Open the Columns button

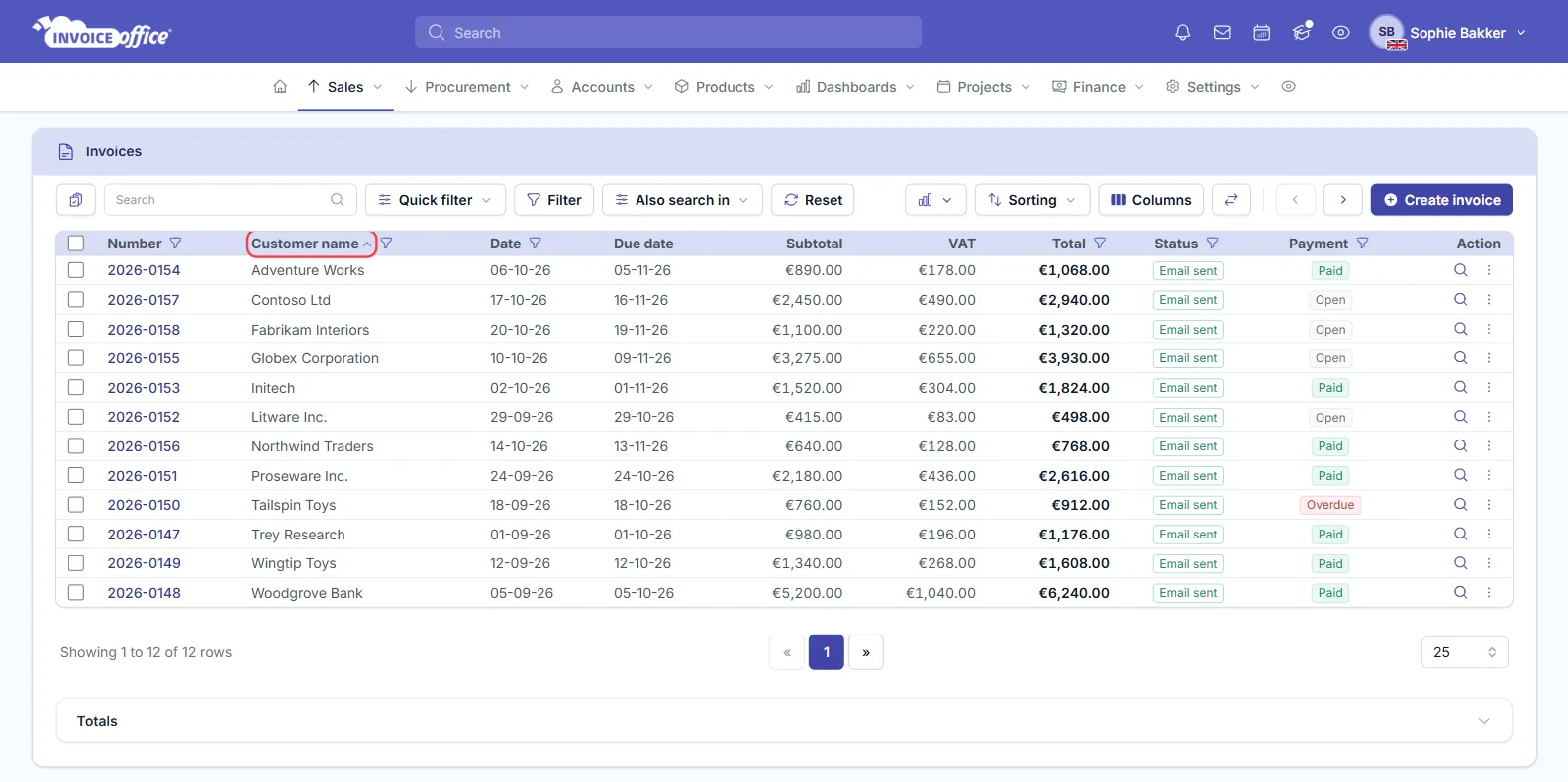1150,200
